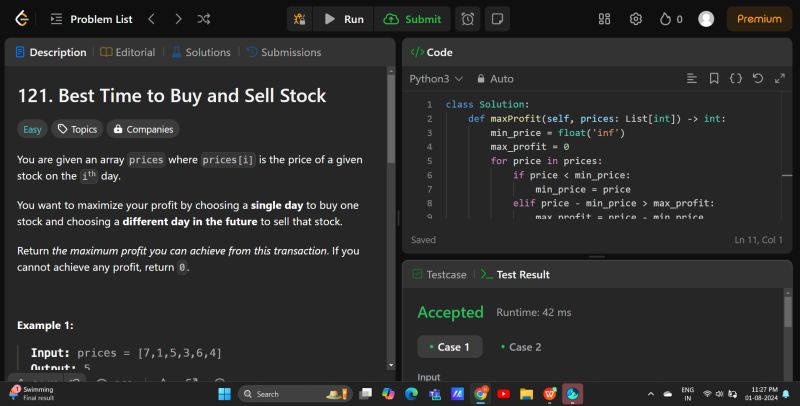The height and width of the screenshot is (406, 800).
Task: Switch to the Testcase tab
Action: click(439, 274)
